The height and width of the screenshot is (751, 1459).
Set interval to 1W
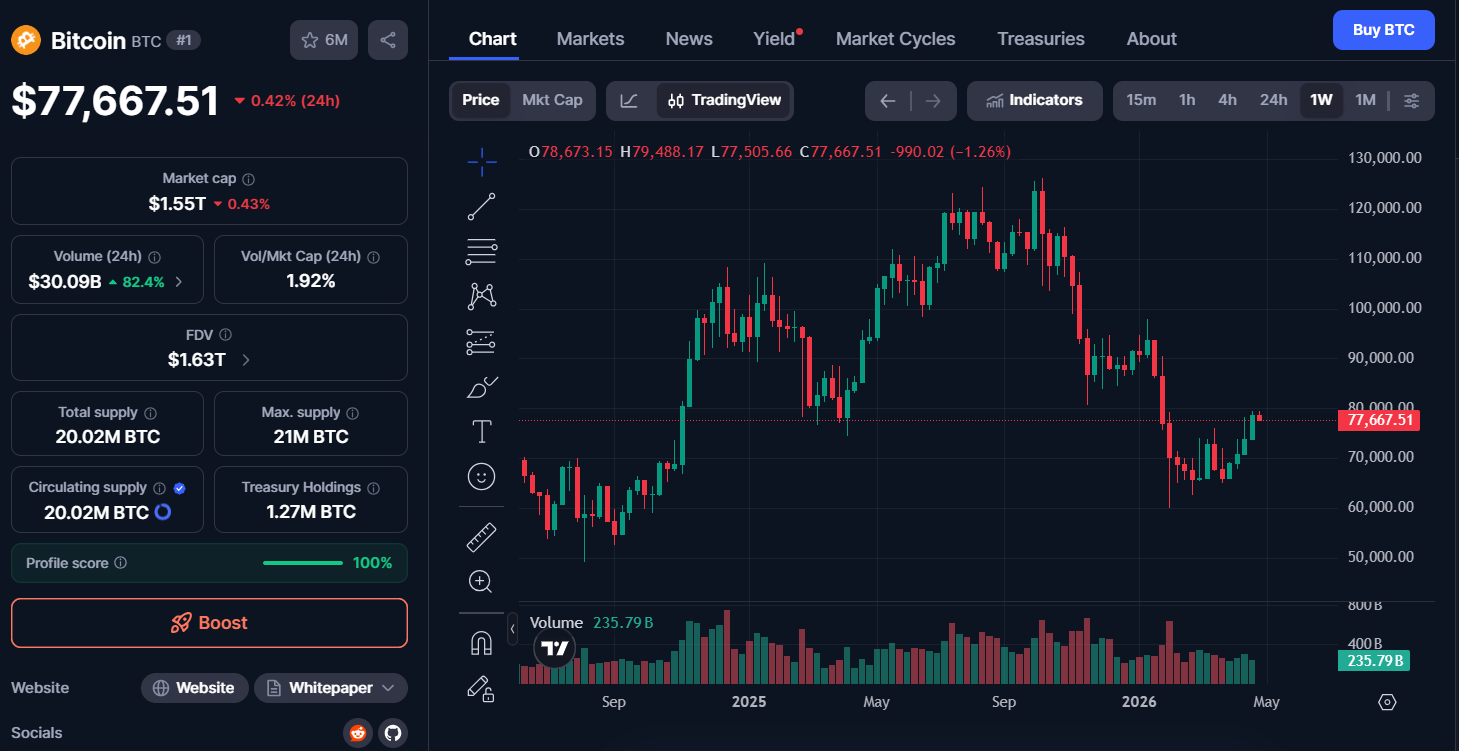[1322, 101]
